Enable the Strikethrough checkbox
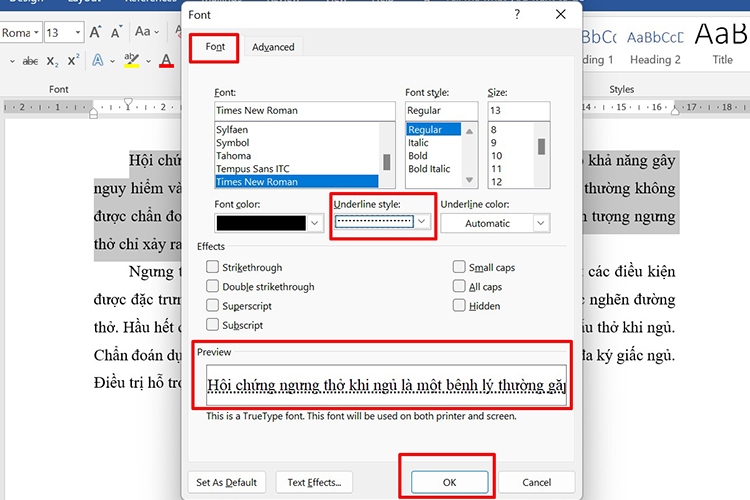Image resolution: width=750 pixels, height=500 pixels. pos(212,267)
